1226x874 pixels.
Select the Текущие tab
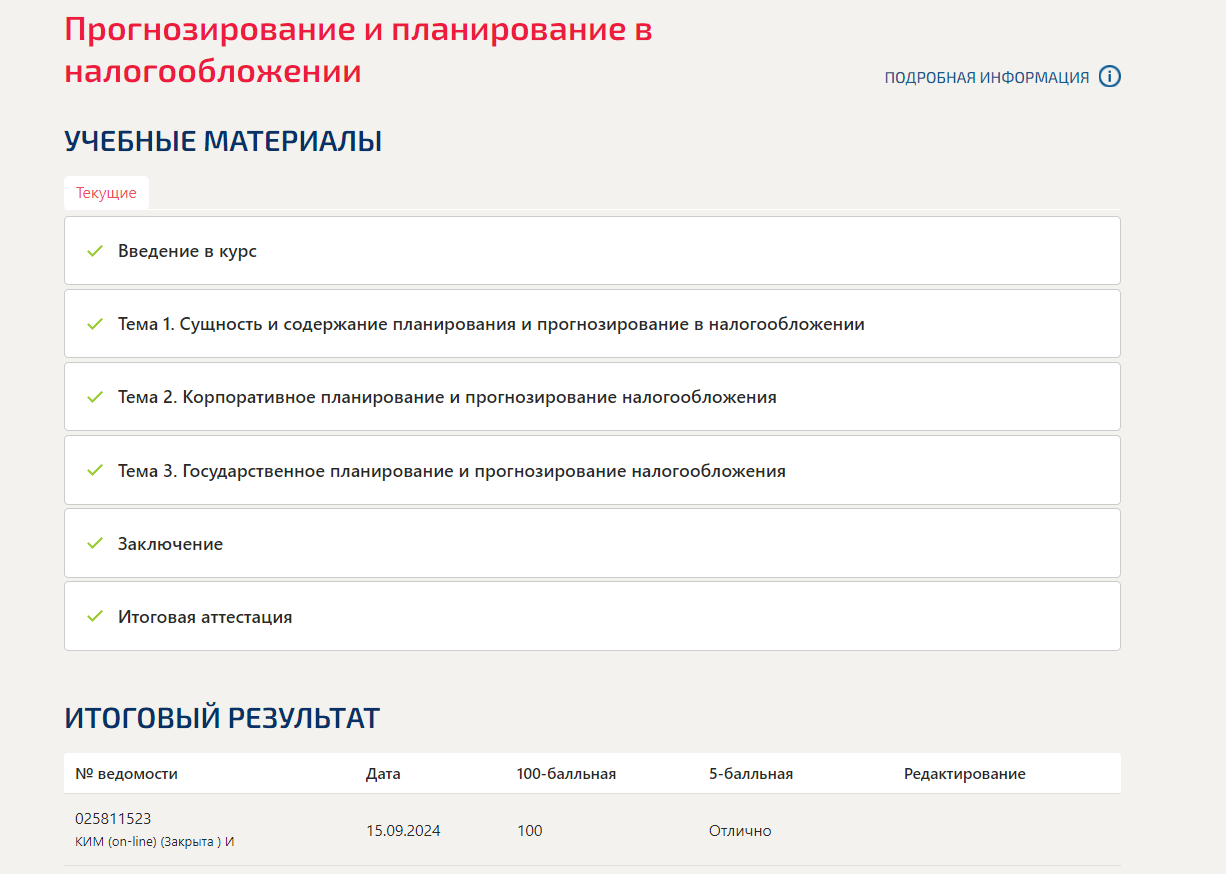point(106,193)
